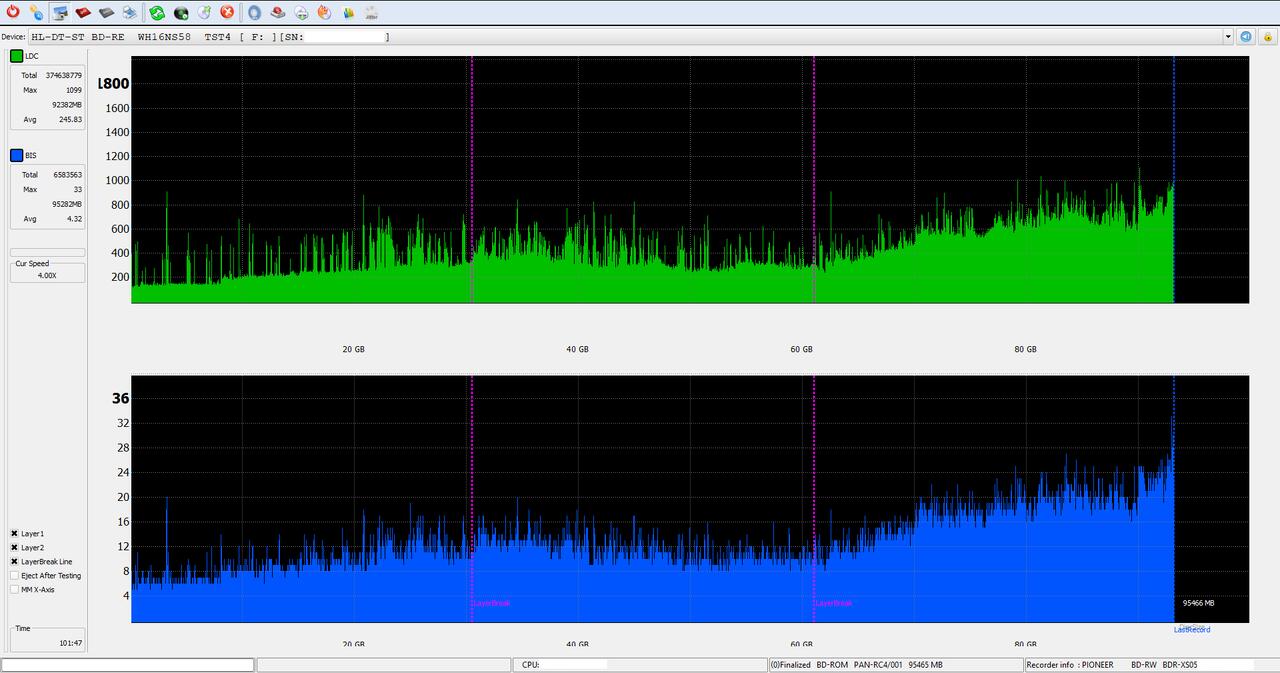1280x673 pixels.
Task: Click the PAN-RC4/001 media ID in status bar
Action: coord(878,665)
